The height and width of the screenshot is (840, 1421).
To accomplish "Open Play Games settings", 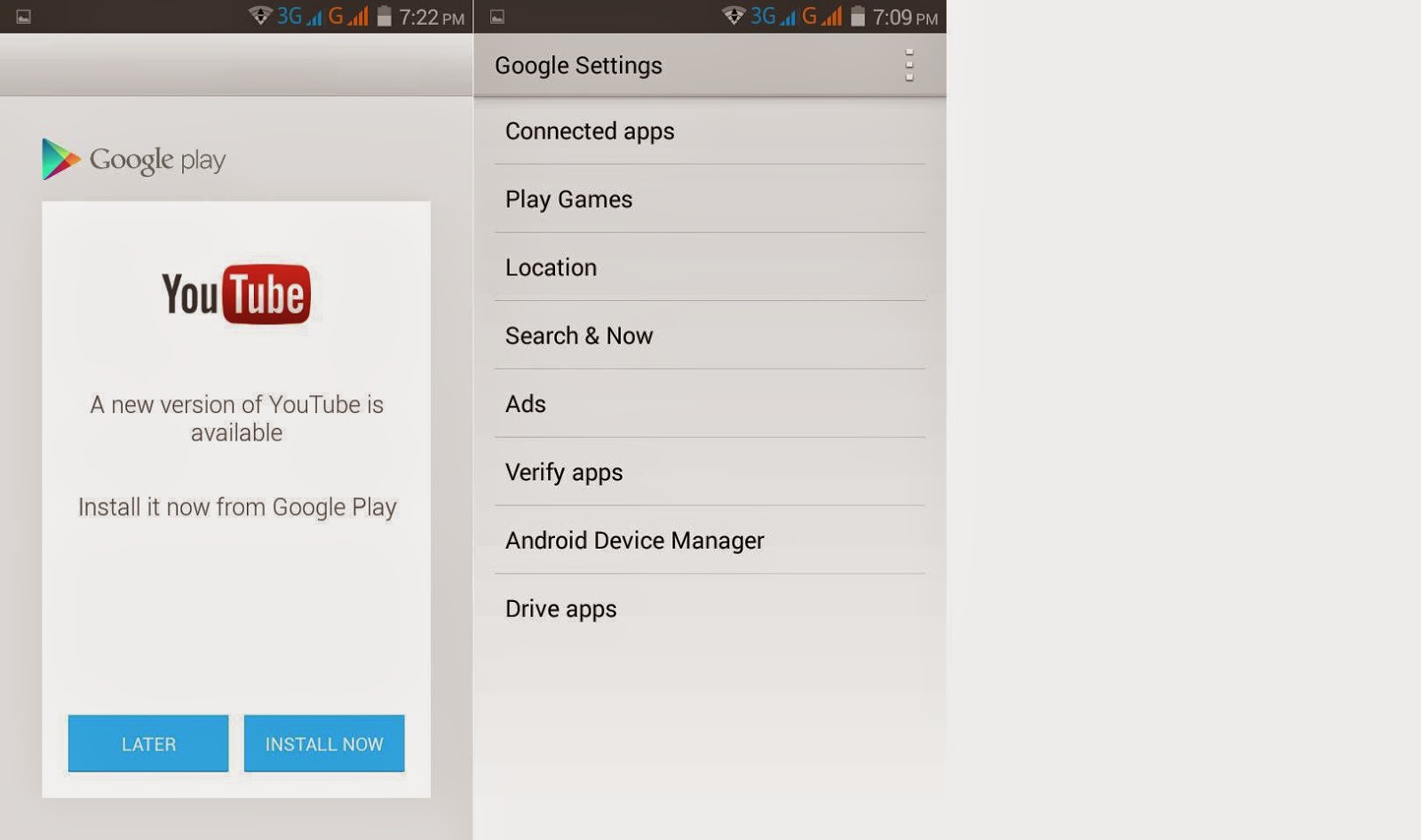I will click(710, 199).
